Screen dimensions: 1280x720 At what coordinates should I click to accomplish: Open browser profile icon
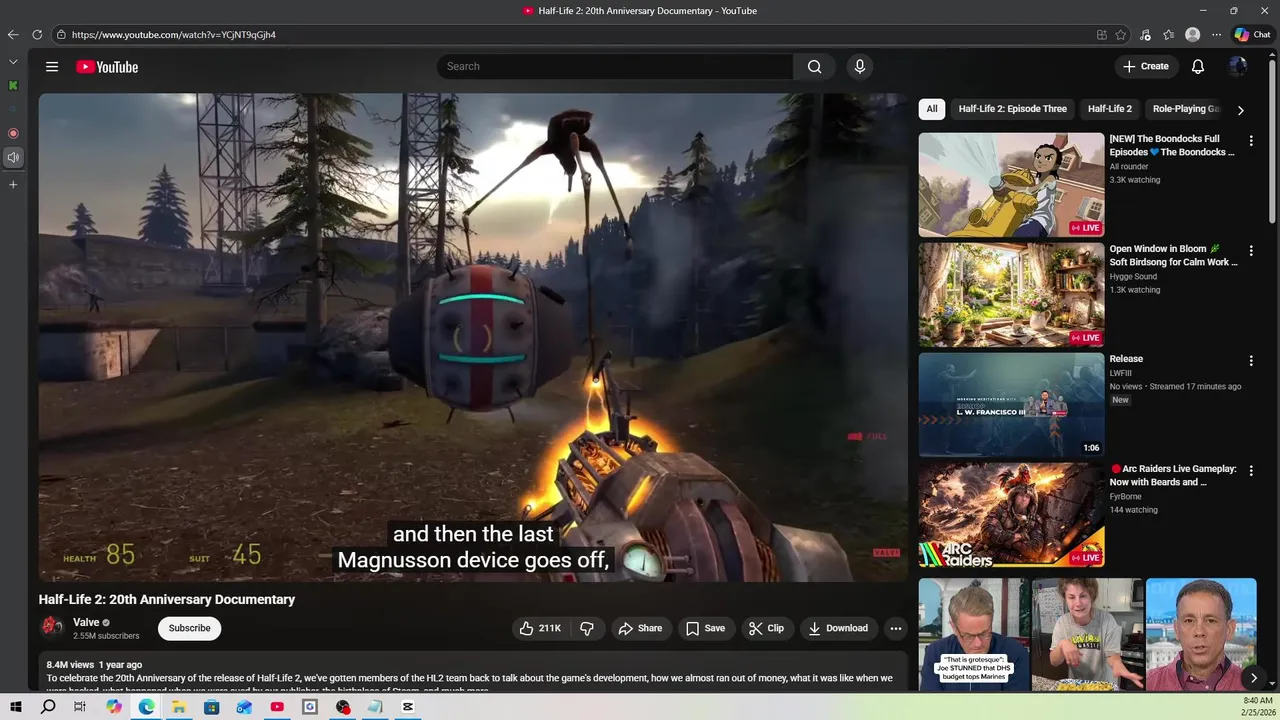[1192, 34]
